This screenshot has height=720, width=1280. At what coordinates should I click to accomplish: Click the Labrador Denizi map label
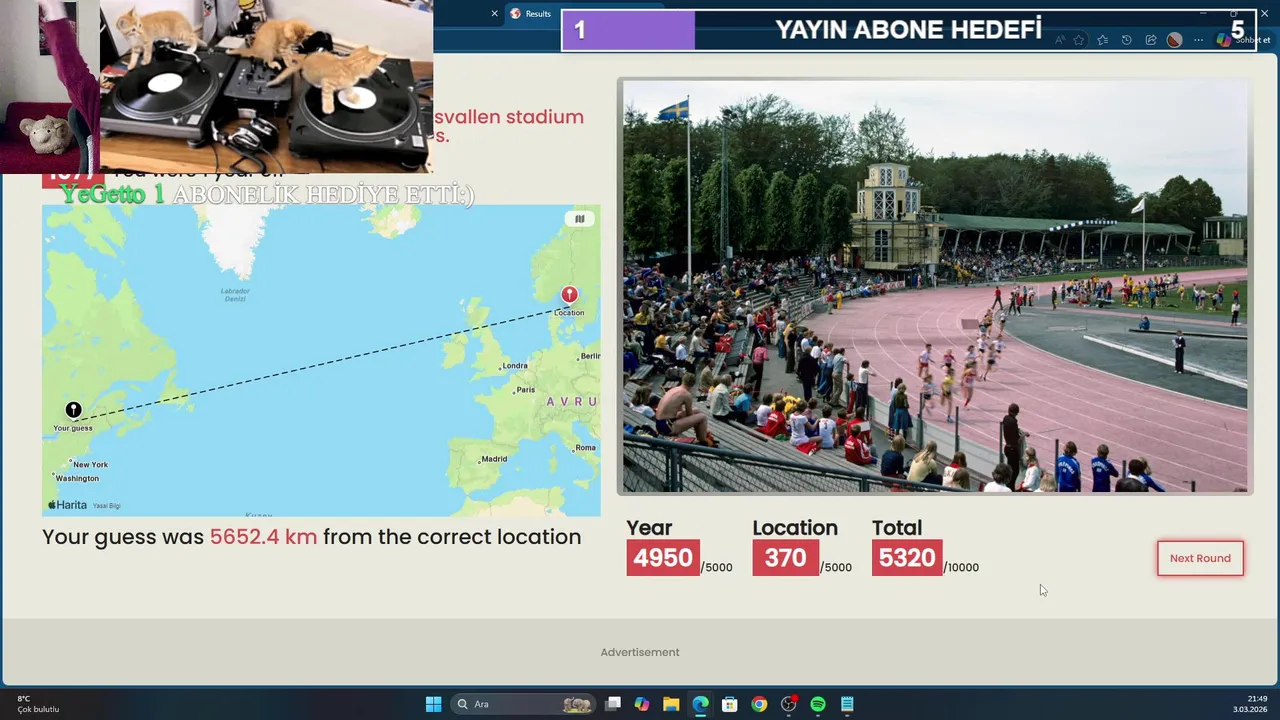pyautogui.click(x=235, y=294)
